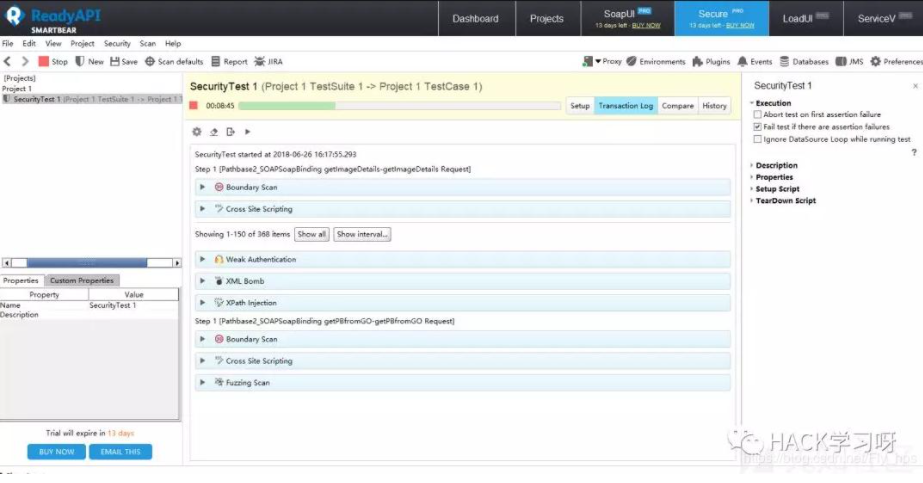Open Databases from the toolbar
This screenshot has height=483, width=923.
[x=804, y=61]
